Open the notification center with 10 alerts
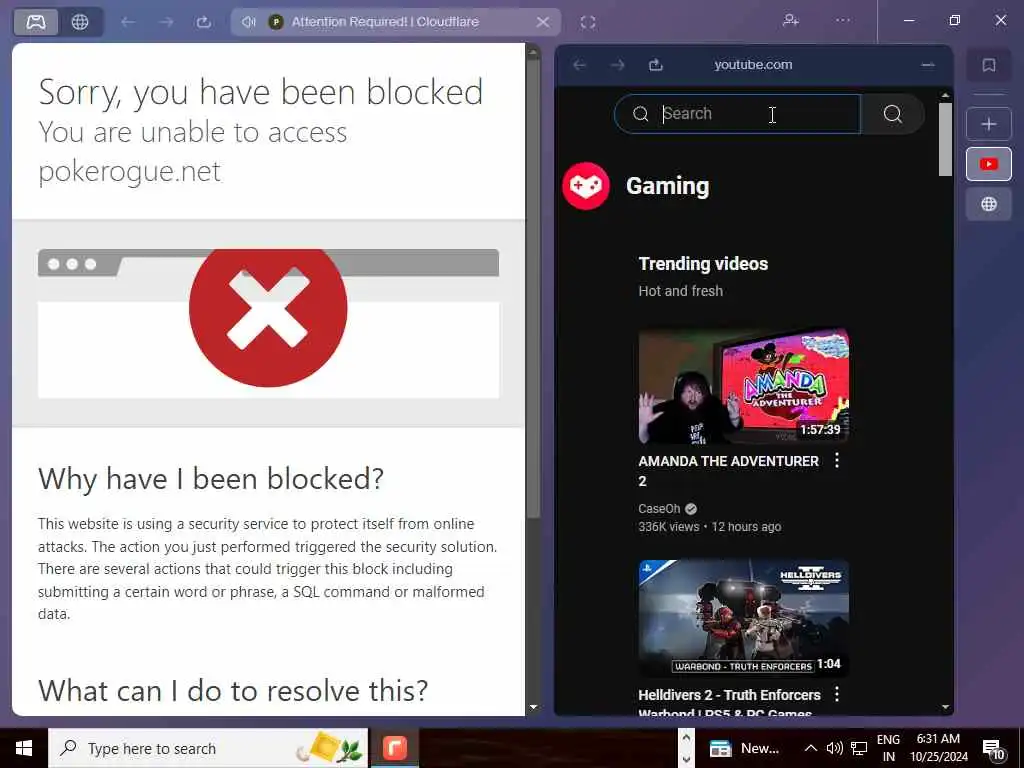This screenshot has width=1024, height=768. 993,748
